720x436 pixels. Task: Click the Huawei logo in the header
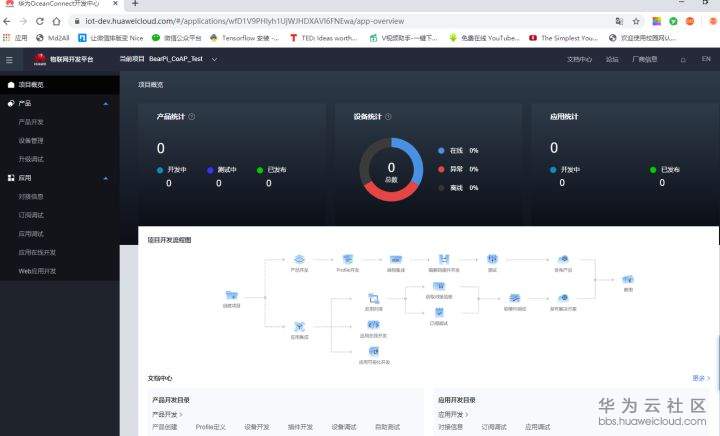[x=40, y=59]
